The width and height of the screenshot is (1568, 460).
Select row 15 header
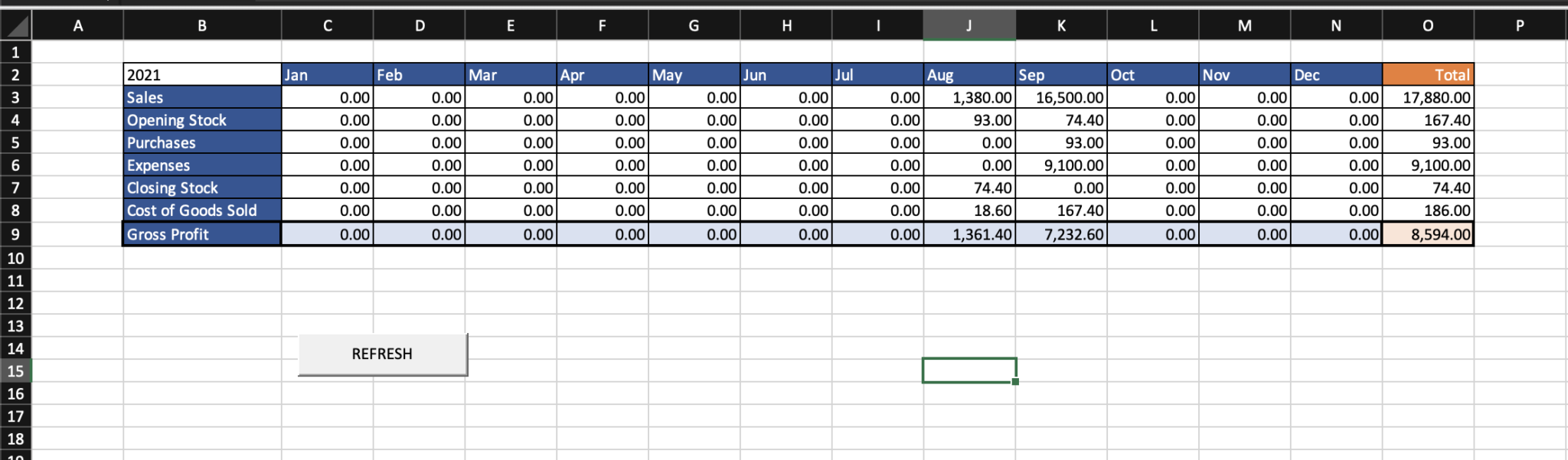pos(15,371)
